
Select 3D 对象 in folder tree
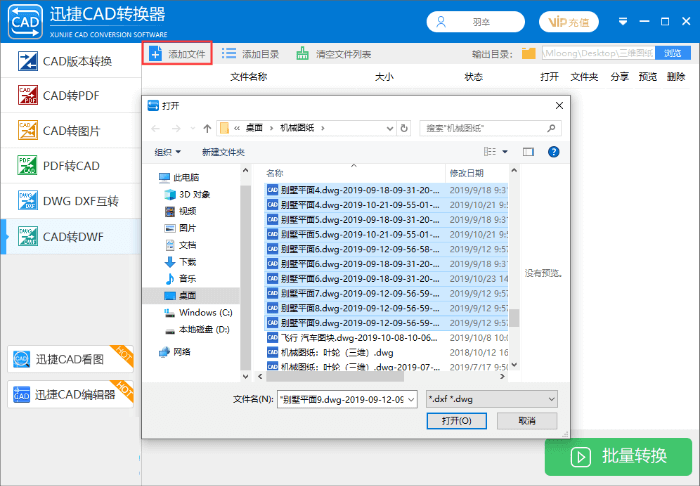[x=188, y=195]
